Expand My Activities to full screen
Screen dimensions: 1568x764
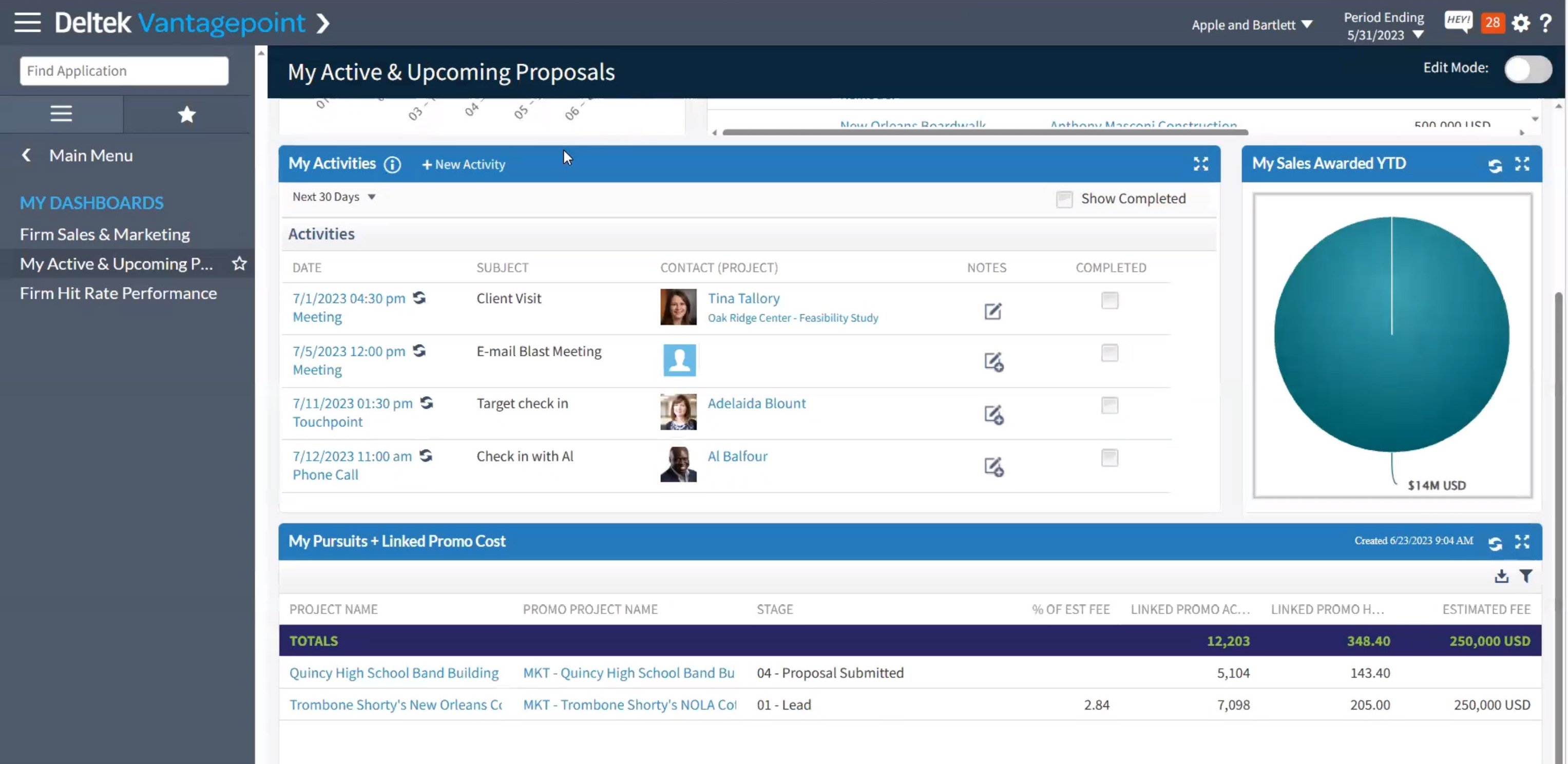(1200, 164)
